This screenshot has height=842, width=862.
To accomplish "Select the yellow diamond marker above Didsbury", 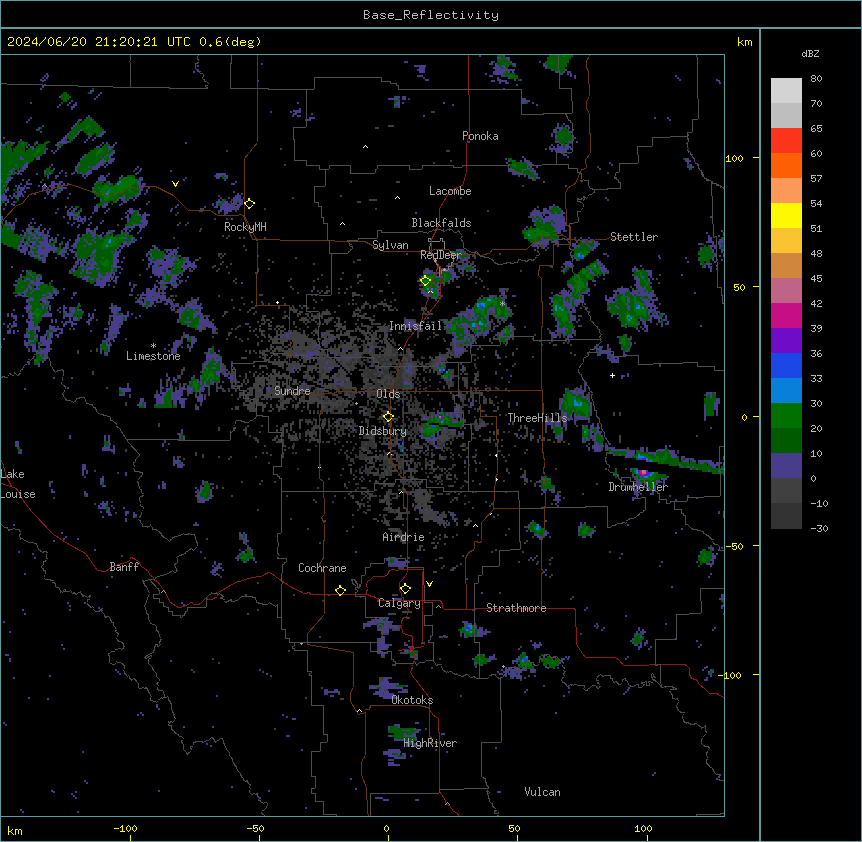I will tap(389, 417).
